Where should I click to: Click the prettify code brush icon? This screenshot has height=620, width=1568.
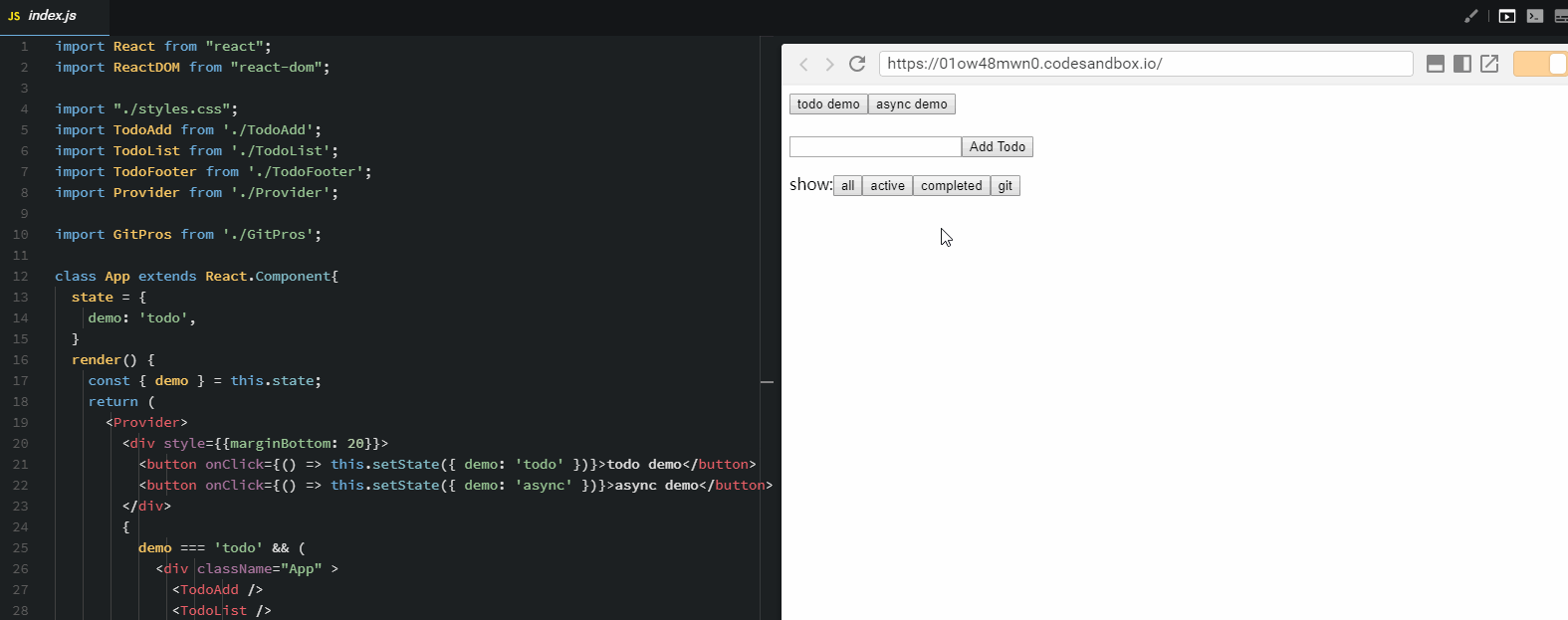[x=1470, y=16]
